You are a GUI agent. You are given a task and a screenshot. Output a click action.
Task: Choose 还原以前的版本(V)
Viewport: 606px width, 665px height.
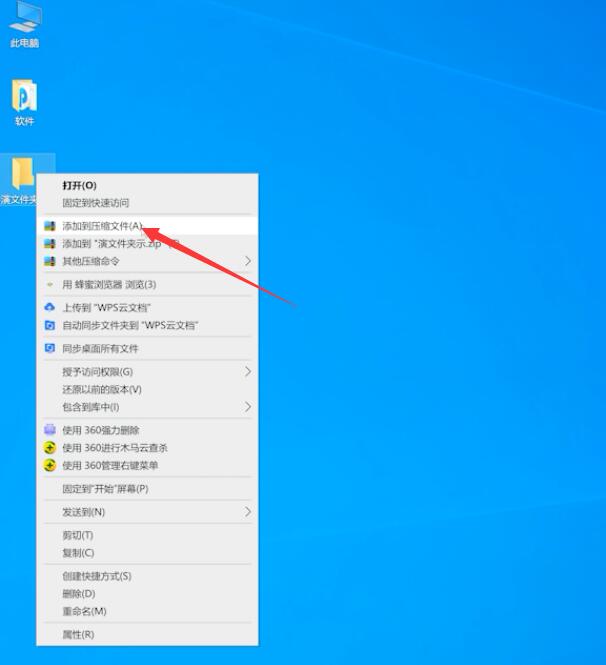point(147,389)
